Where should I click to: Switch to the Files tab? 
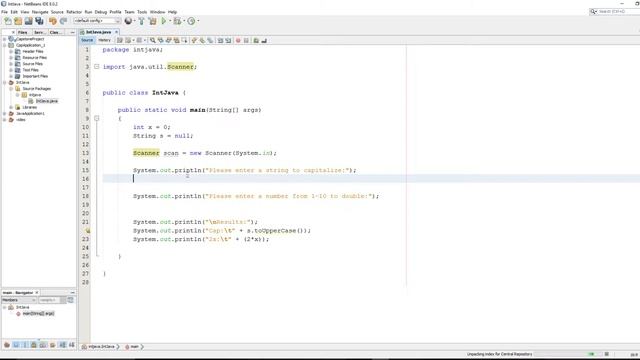pyautogui.click(x=23, y=32)
